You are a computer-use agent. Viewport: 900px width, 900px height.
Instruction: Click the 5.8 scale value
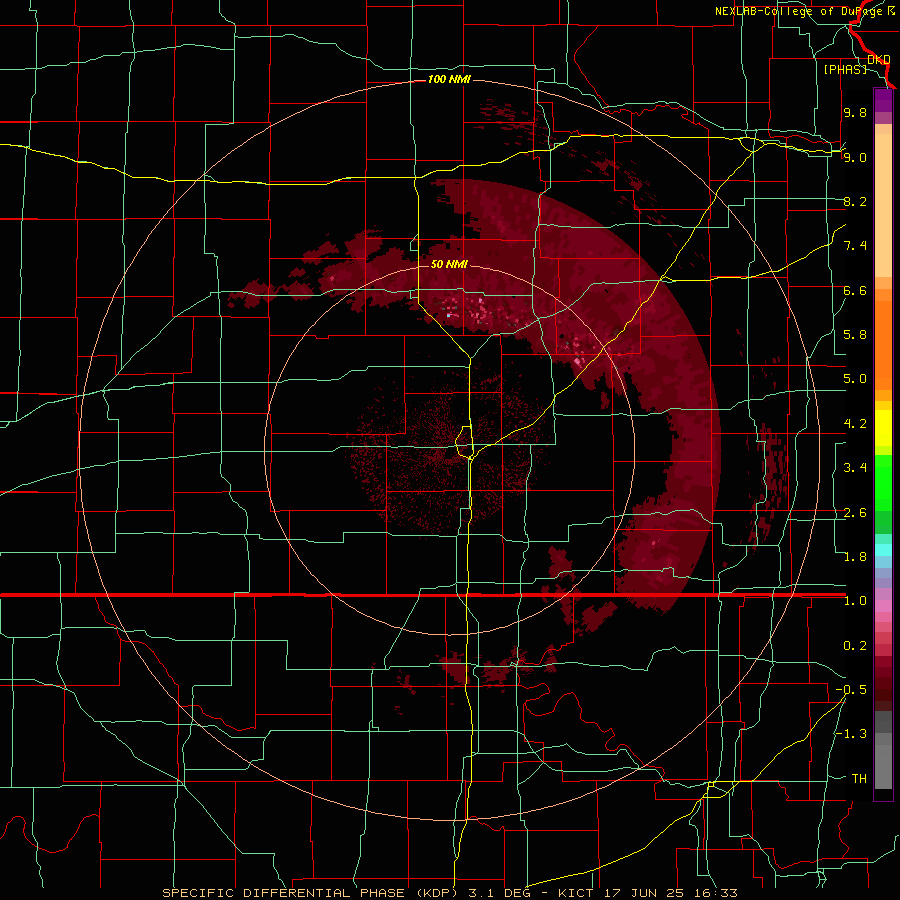point(855,335)
